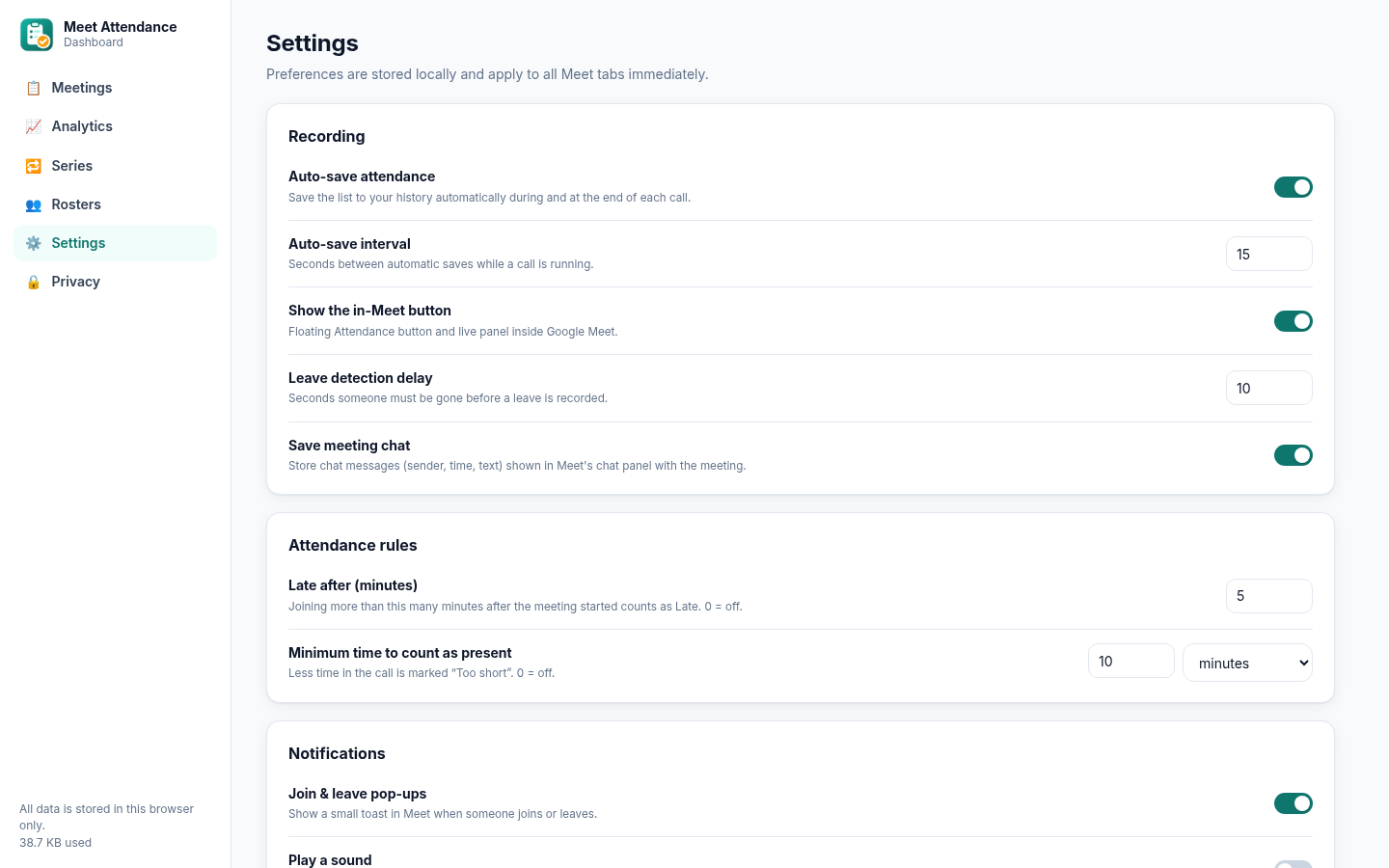
Task: Click the Meet Attendance logo icon
Action: tap(37, 35)
